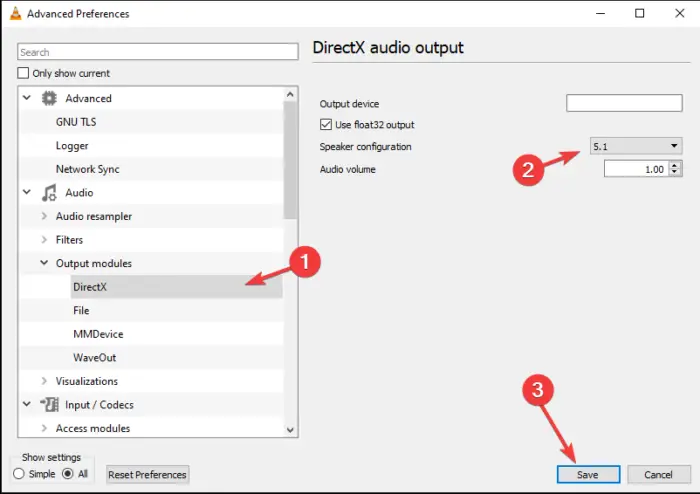Select the MMDevice output module
The width and height of the screenshot is (700, 494).
(98, 334)
